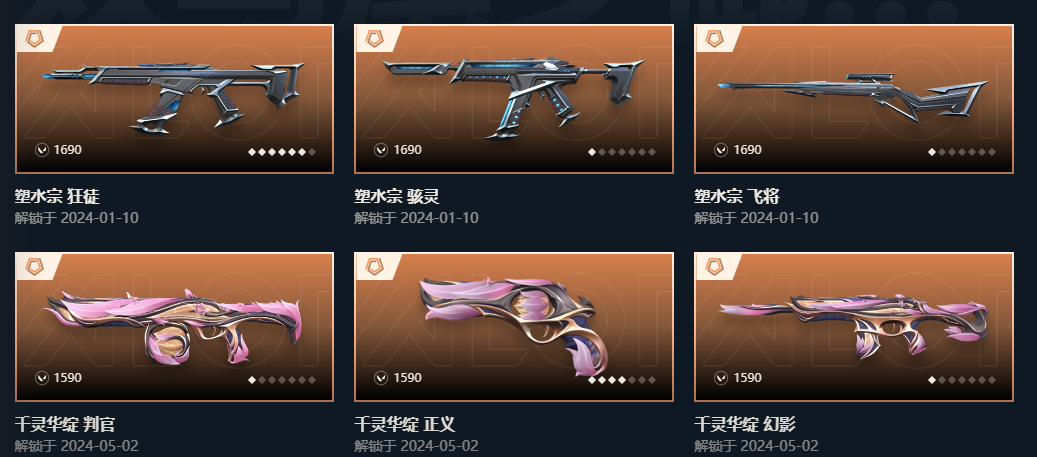
Task: Open the 千灵华绽 判官 shotgun skin image
Action: pos(175,327)
